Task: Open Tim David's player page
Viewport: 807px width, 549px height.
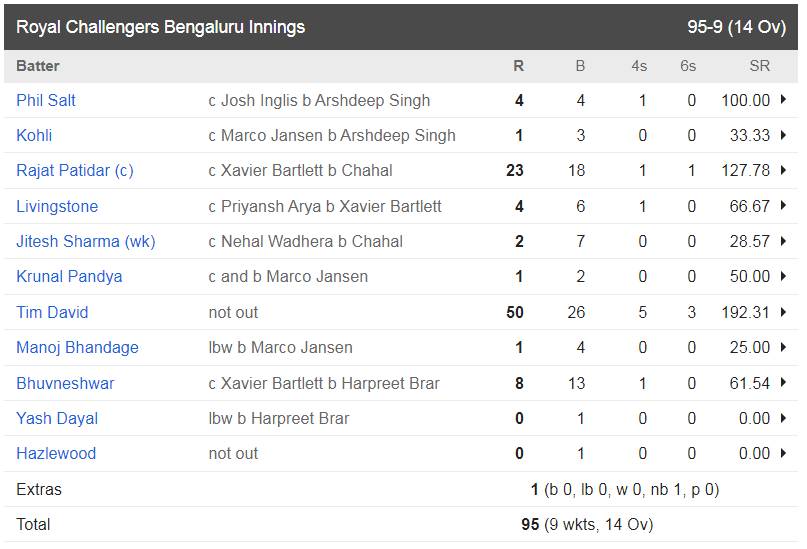Action: coord(52,312)
